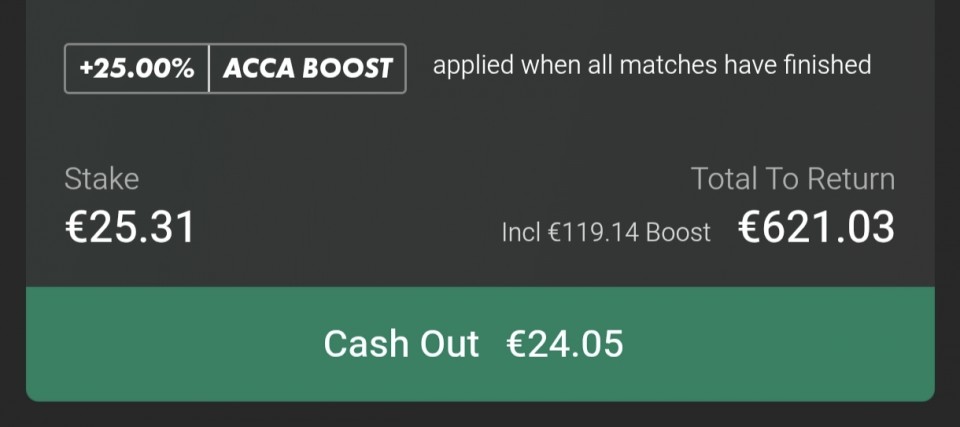
Task: Select the €25.31 stake amount
Action: coord(130,228)
